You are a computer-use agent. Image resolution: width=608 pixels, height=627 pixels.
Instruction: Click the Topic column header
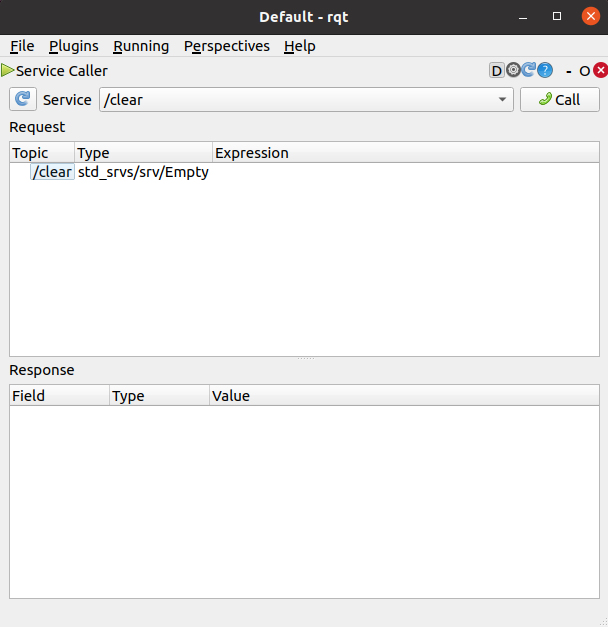(42, 153)
